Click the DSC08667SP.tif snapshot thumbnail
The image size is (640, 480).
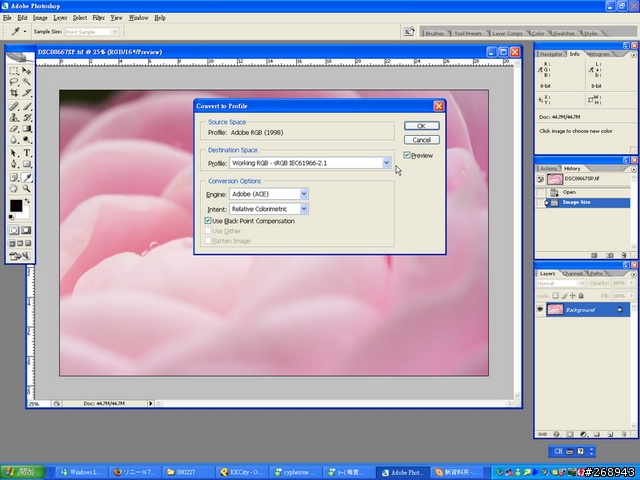tap(555, 179)
